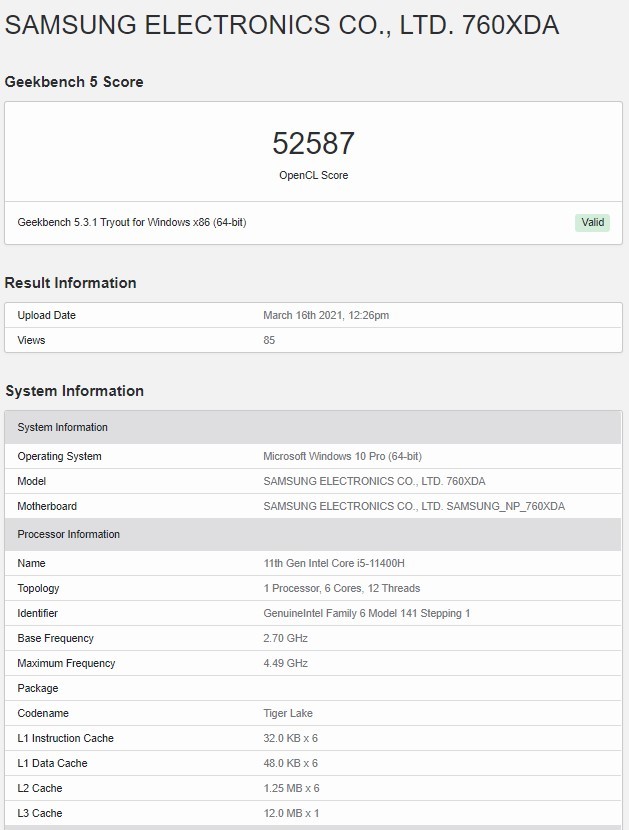Select the 'Tiger Lake' codename value
This screenshot has height=830, width=629.
click(288, 713)
